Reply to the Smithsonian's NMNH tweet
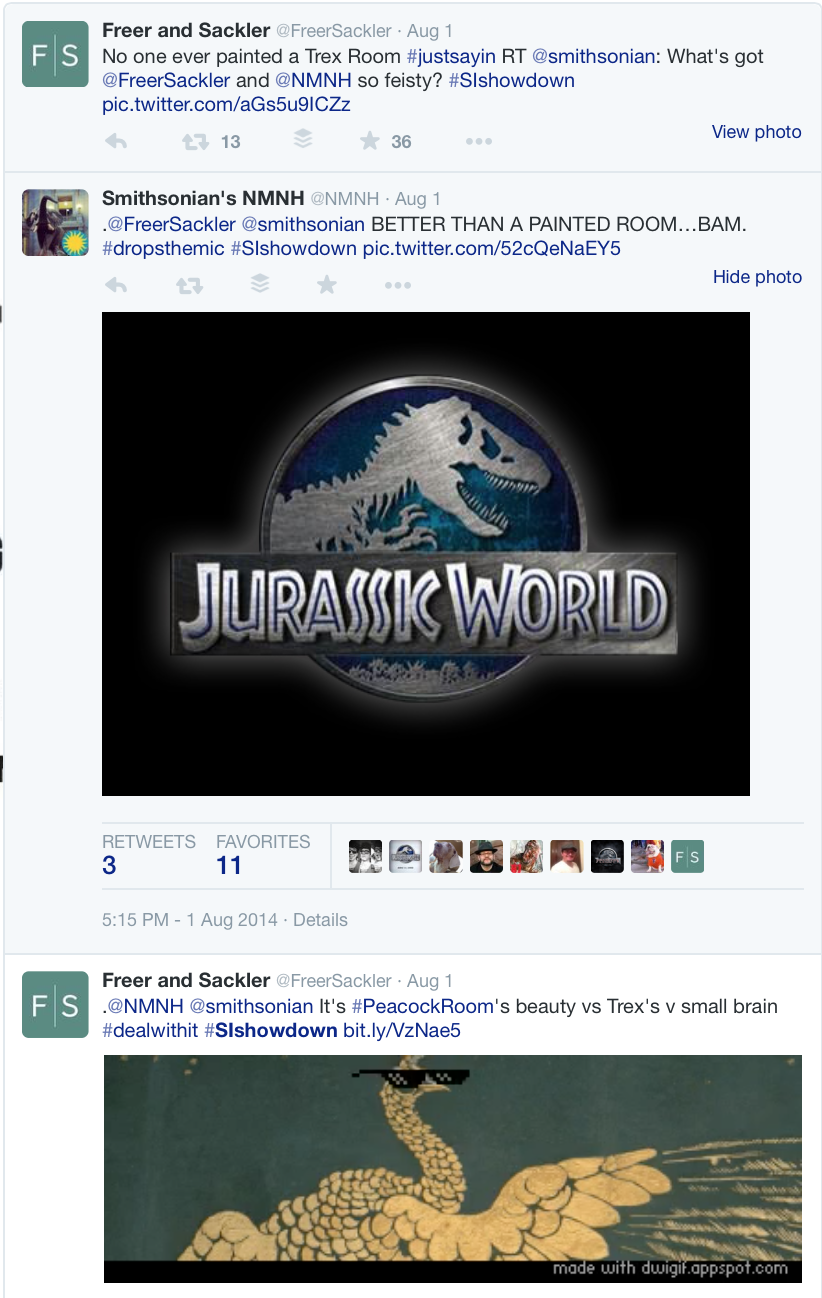822x1298 pixels. (116, 286)
